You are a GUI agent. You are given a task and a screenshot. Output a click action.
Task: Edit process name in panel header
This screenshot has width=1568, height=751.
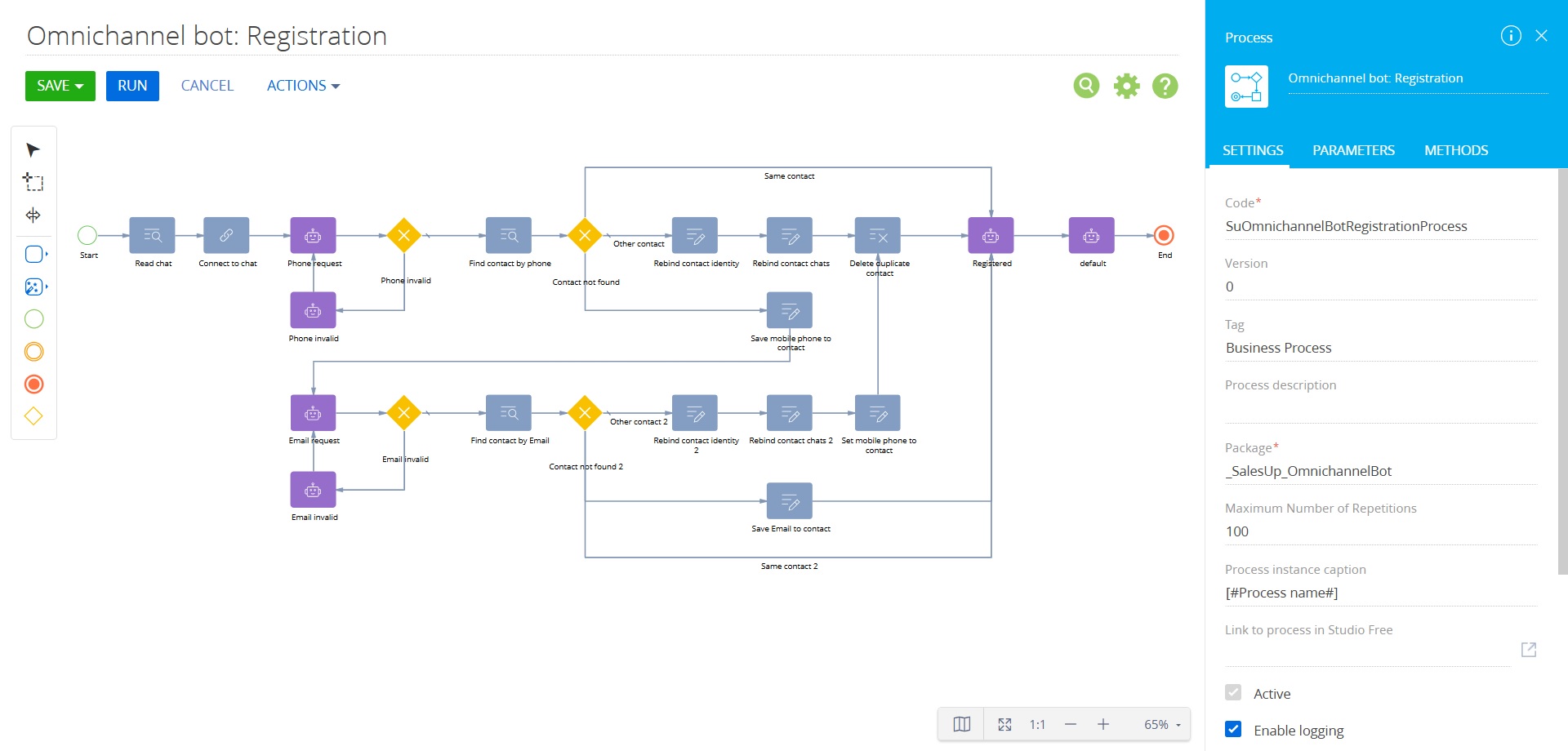[x=1418, y=78]
